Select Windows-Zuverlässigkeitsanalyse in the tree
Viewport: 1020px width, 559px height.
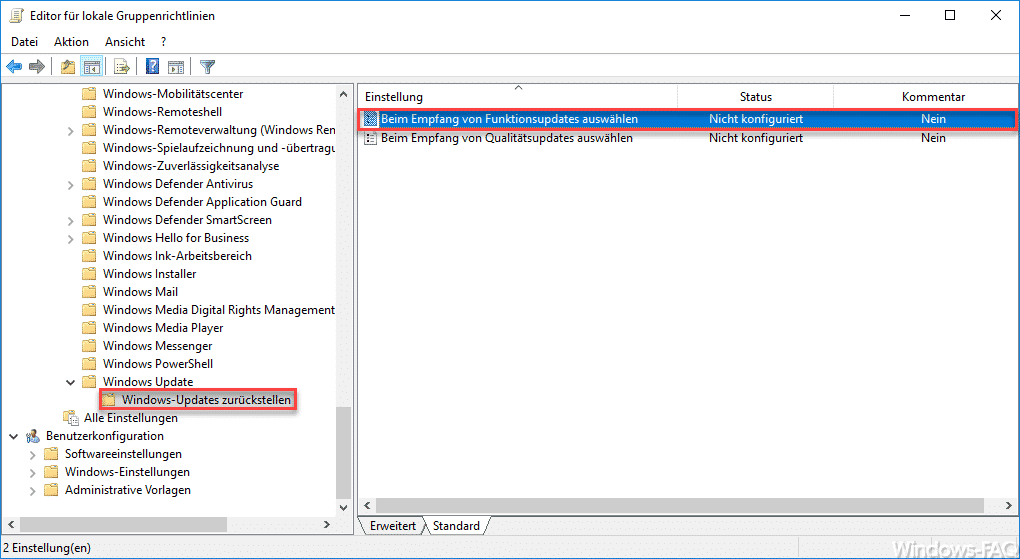pos(191,166)
